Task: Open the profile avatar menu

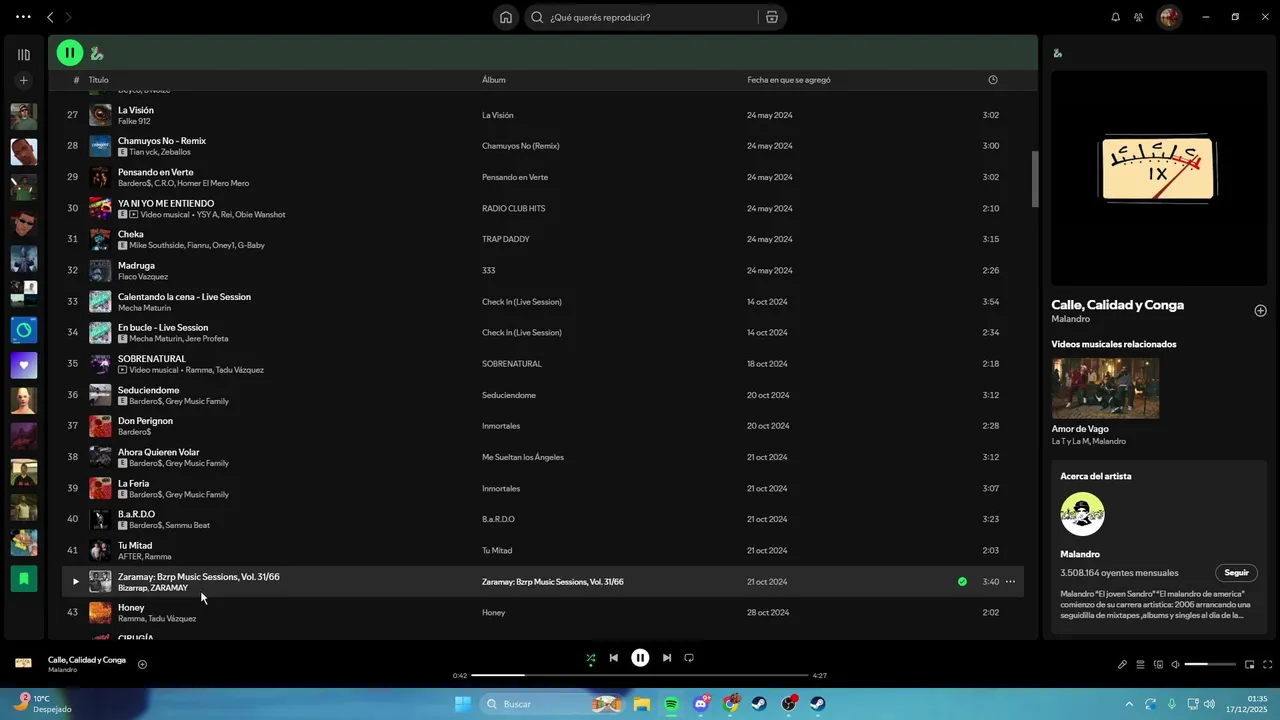Action: click(1169, 17)
